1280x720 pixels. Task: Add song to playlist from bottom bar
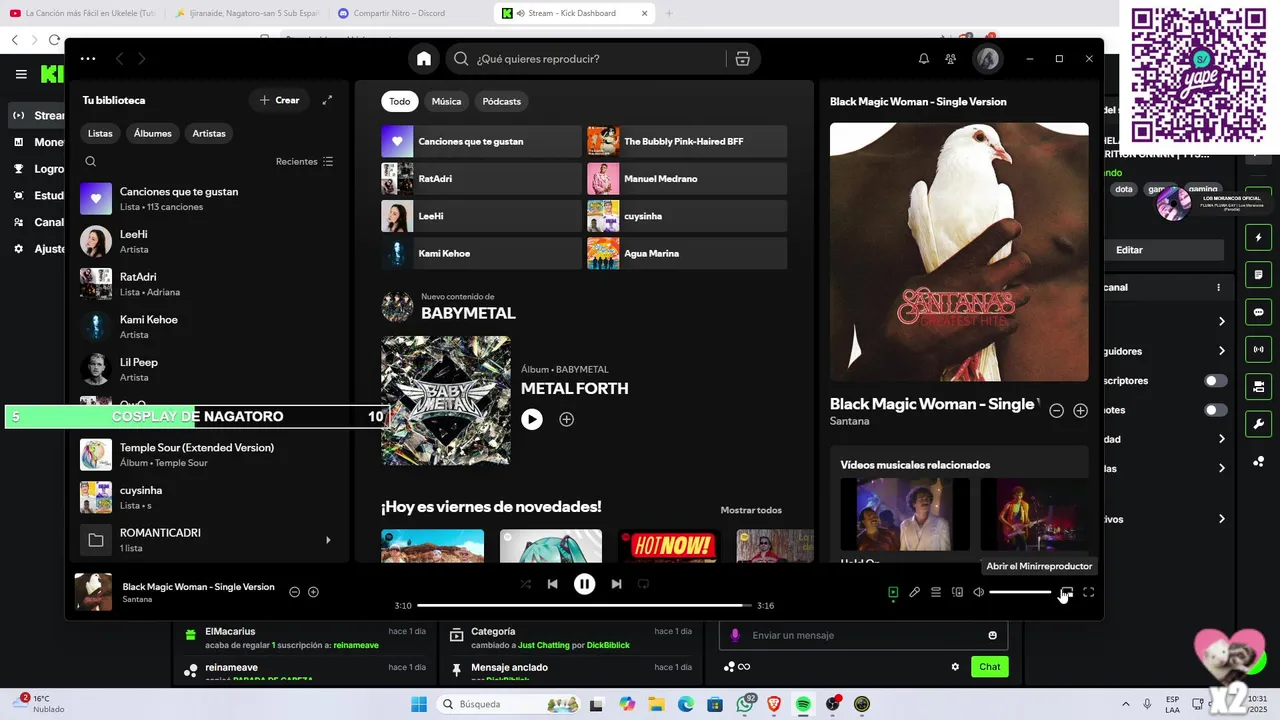(313, 592)
